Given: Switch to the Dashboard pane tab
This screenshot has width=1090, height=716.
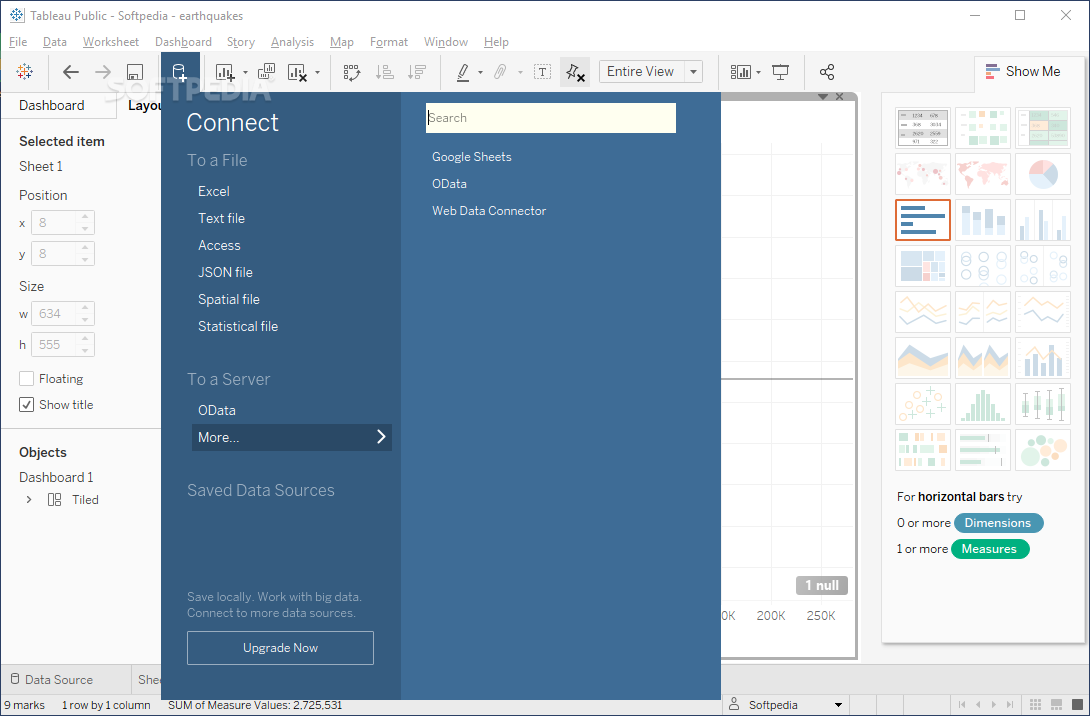Looking at the screenshot, I should [x=51, y=106].
